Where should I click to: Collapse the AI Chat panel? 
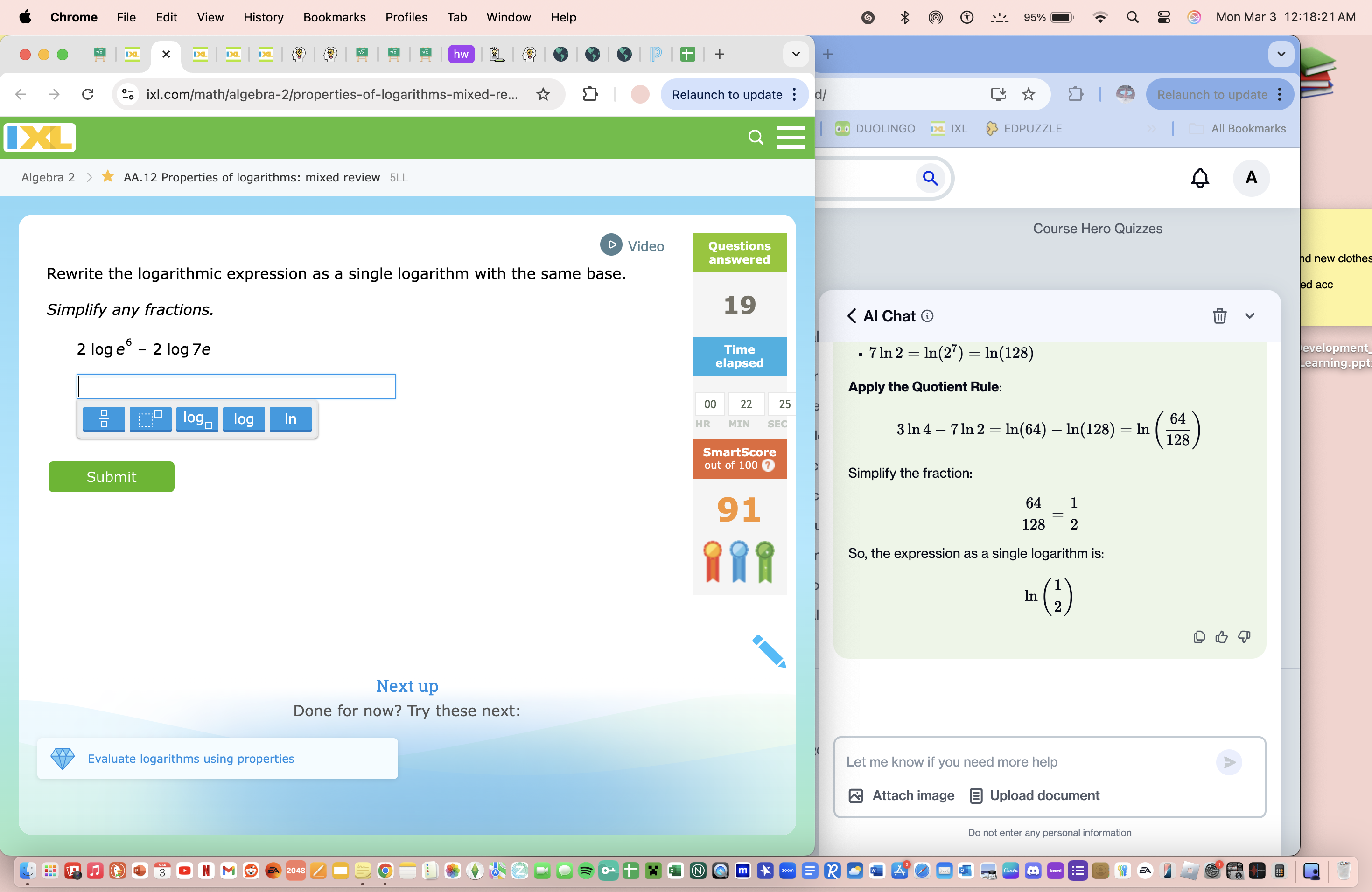(x=1249, y=316)
